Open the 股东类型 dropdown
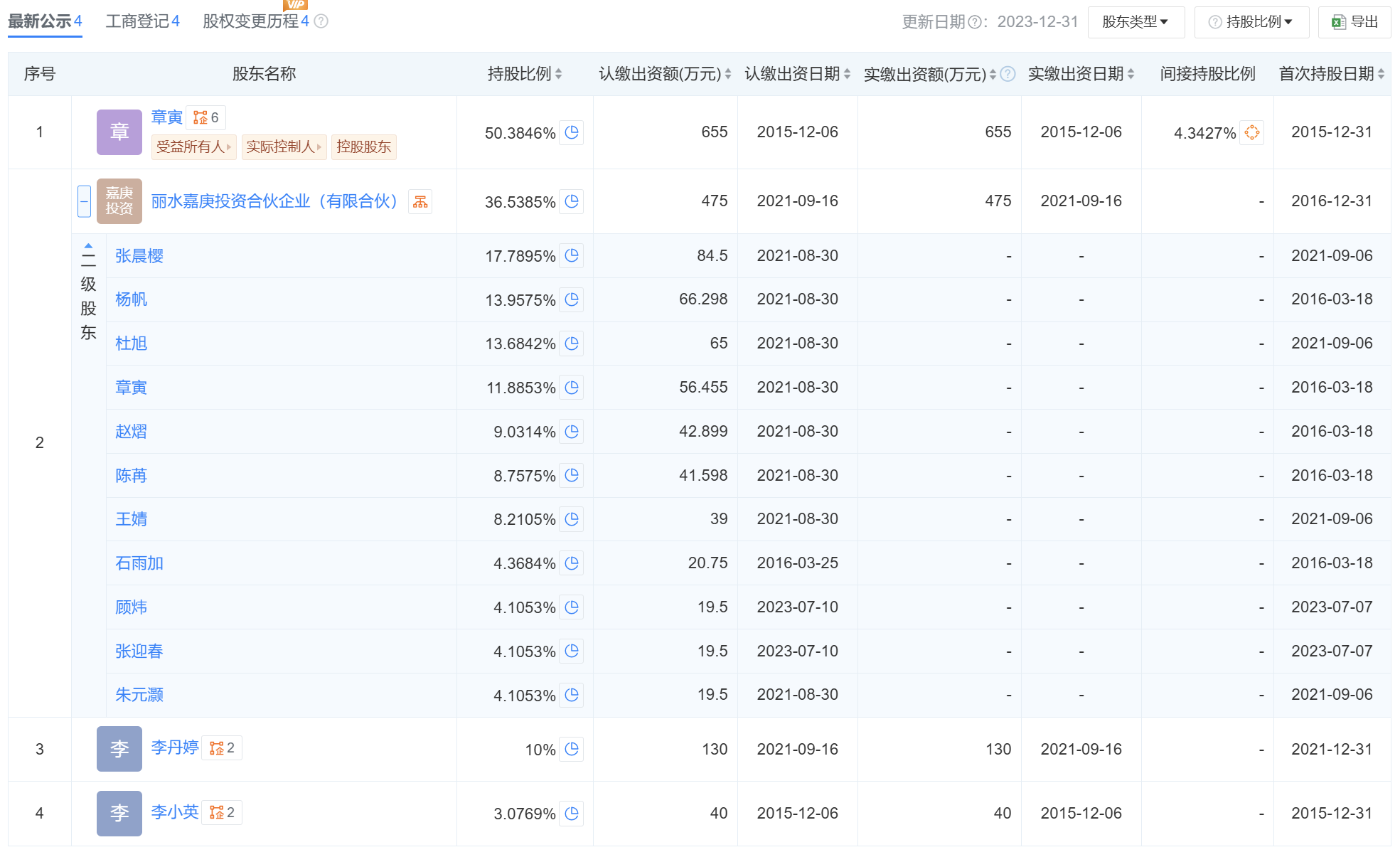 click(x=1135, y=22)
